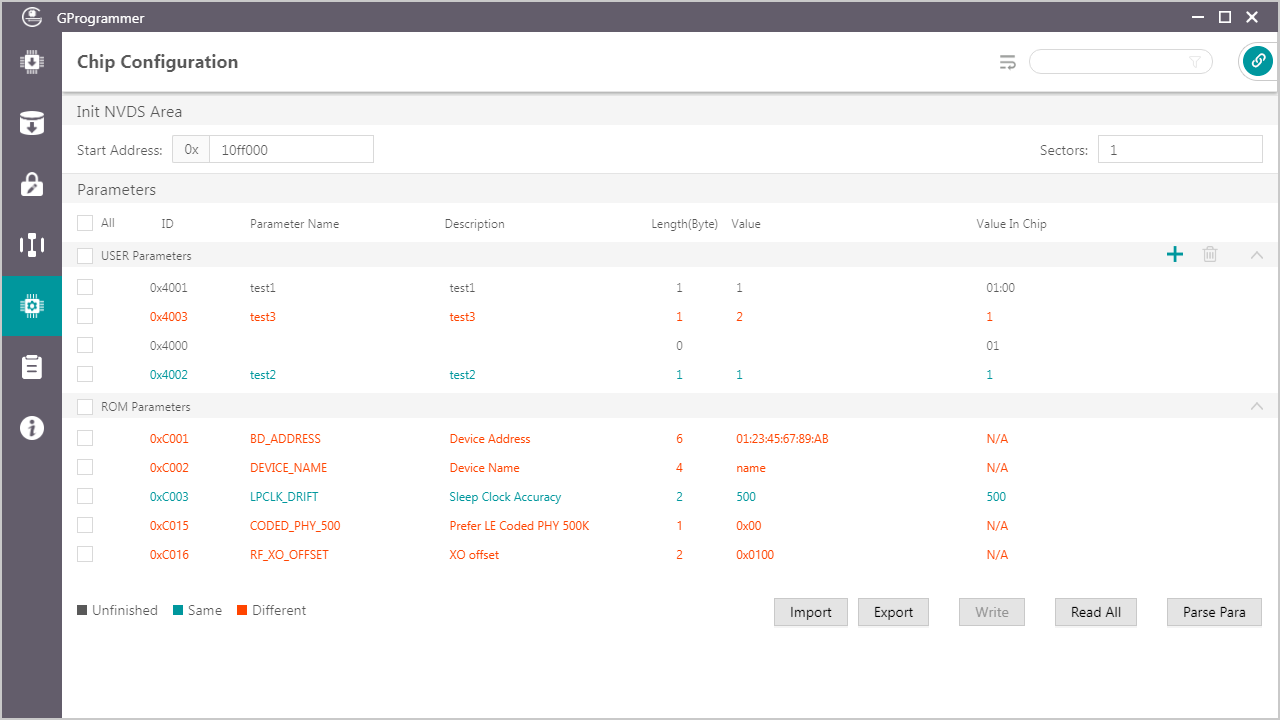Open the chip firmware download page in sidebar

coord(31,62)
